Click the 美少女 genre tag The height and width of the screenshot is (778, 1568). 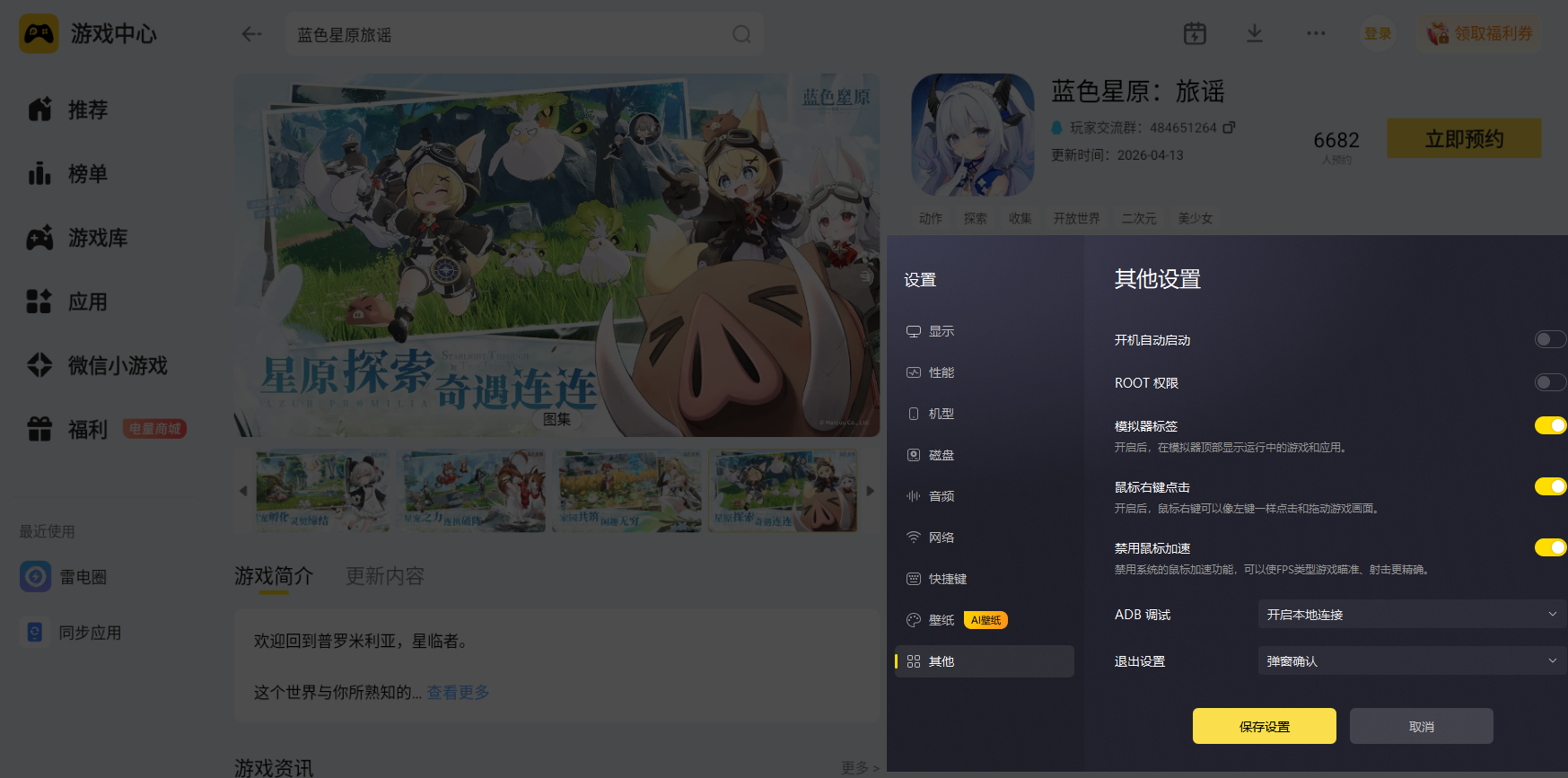pos(1196,218)
